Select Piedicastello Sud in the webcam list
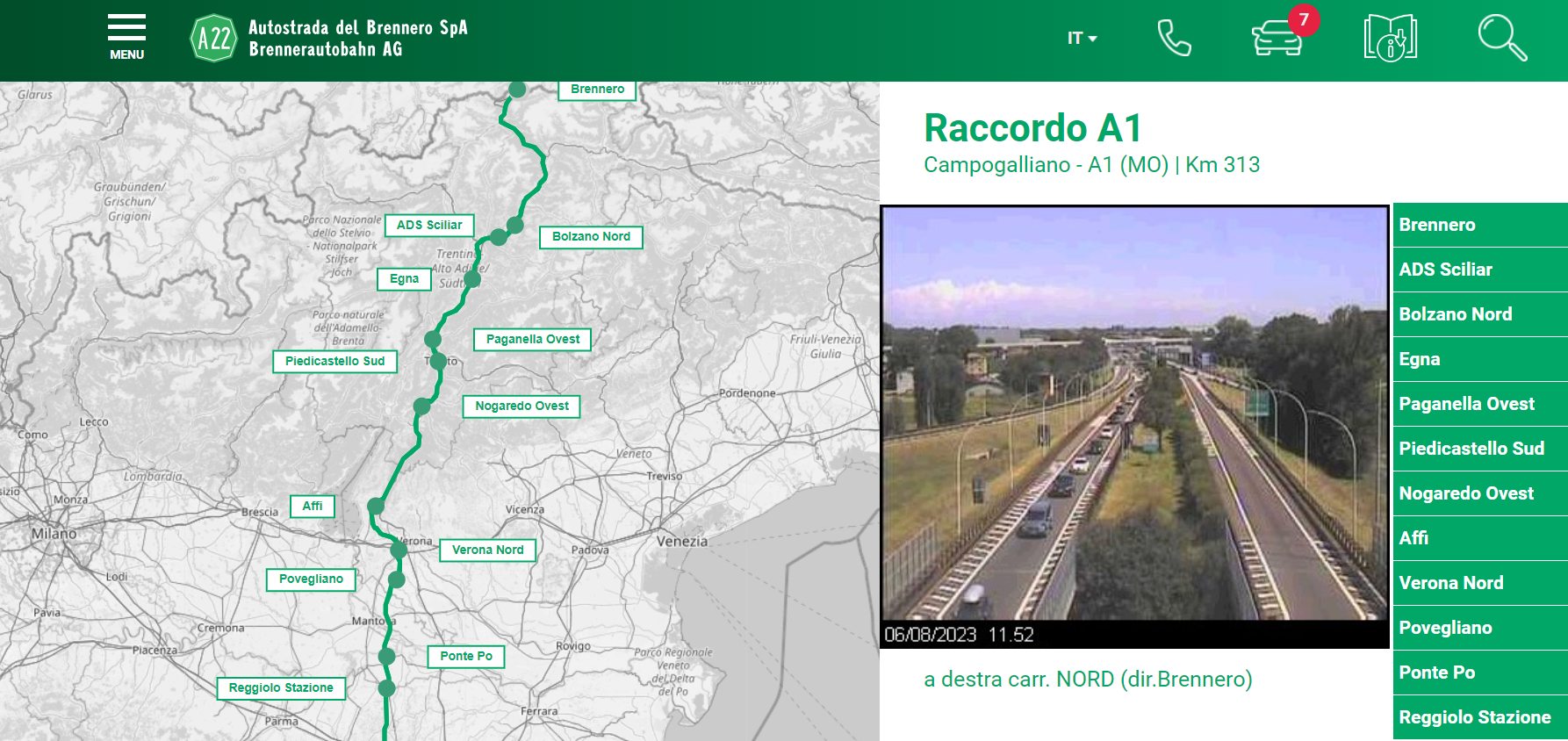This screenshot has height=741, width=1568. (x=1480, y=449)
